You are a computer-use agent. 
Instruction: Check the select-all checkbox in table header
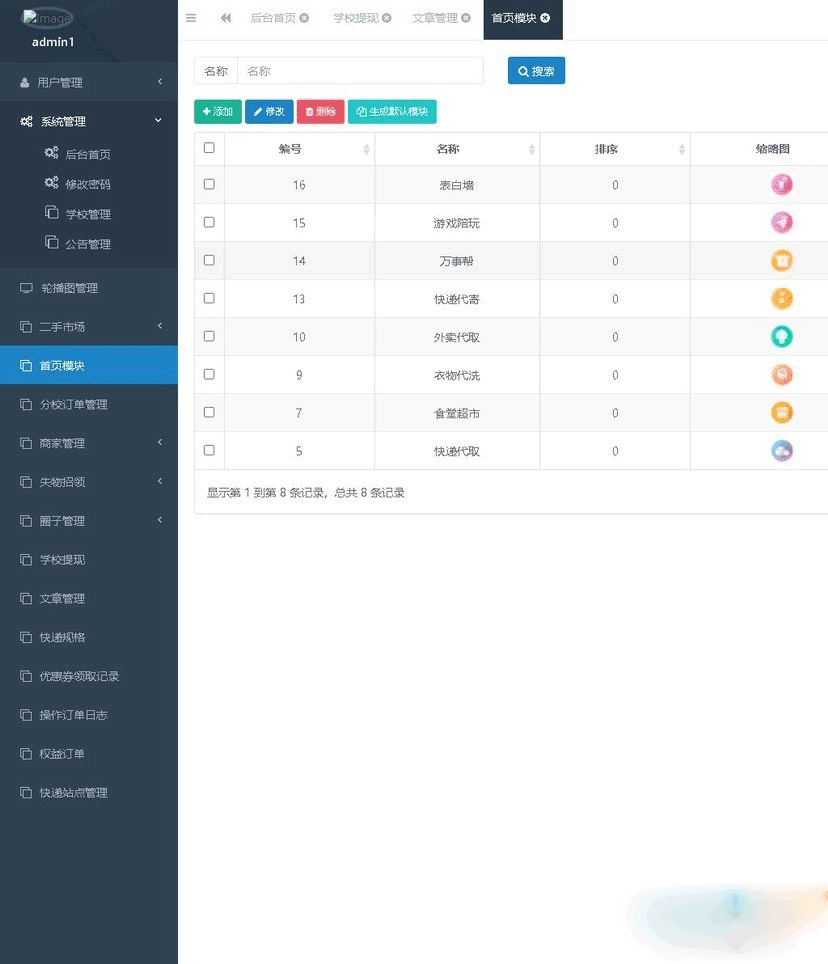(209, 148)
